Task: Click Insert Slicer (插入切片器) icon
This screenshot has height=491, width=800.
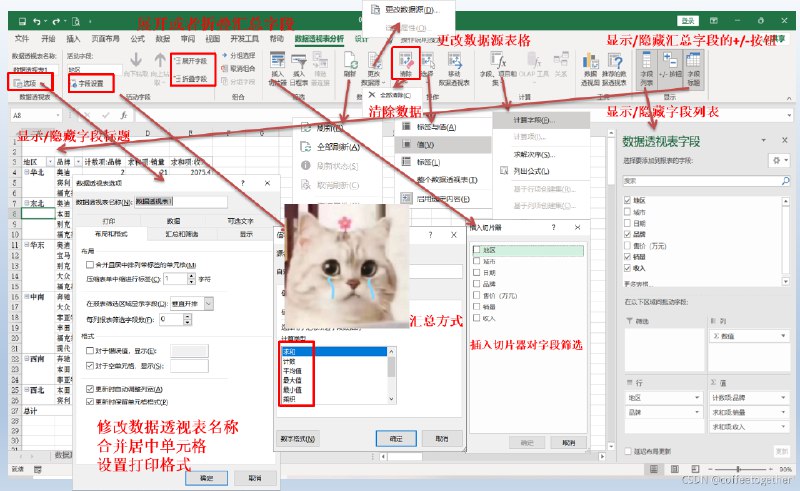Action: tap(278, 61)
